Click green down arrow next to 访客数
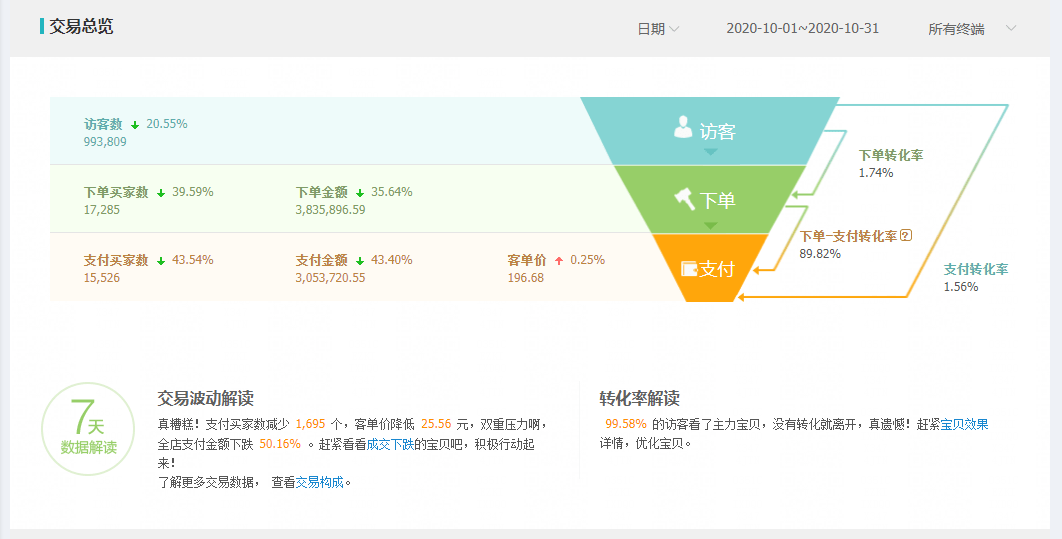This screenshot has width=1062, height=539. [135, 125]
